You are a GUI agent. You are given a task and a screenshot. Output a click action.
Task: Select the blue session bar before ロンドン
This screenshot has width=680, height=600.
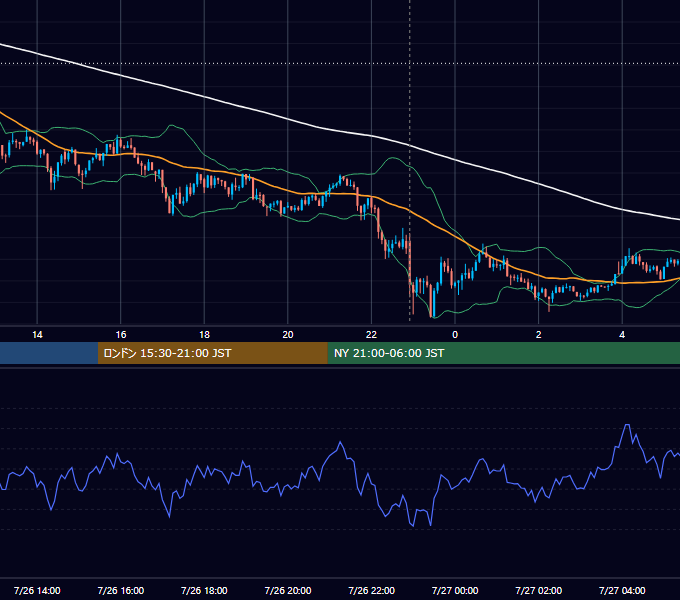(x=49, y=353)
